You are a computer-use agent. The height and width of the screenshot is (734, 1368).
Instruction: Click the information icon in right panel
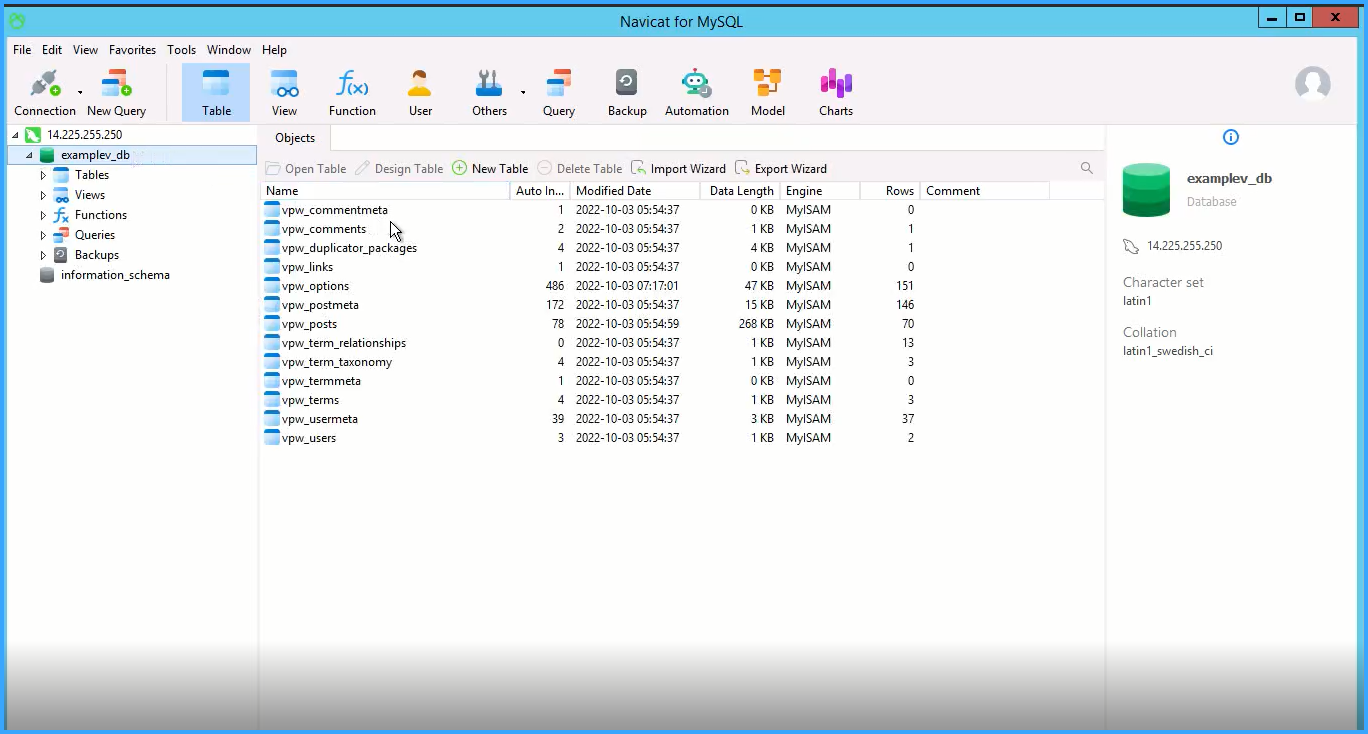(1231, 138)
